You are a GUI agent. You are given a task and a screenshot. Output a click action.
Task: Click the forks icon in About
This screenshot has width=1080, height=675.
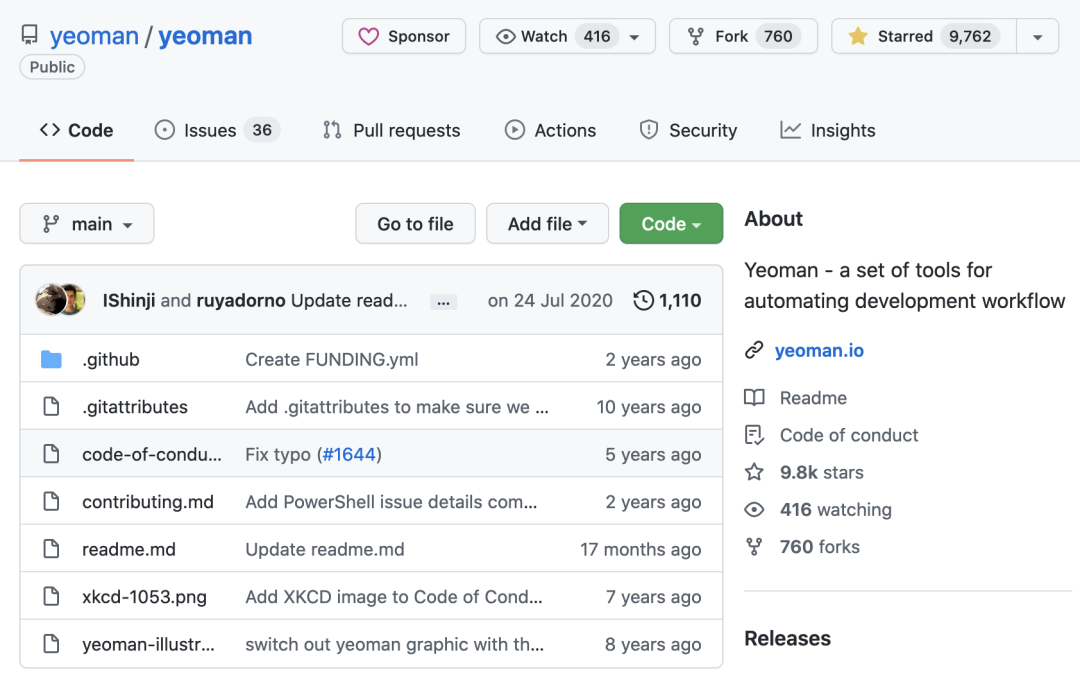754,547
